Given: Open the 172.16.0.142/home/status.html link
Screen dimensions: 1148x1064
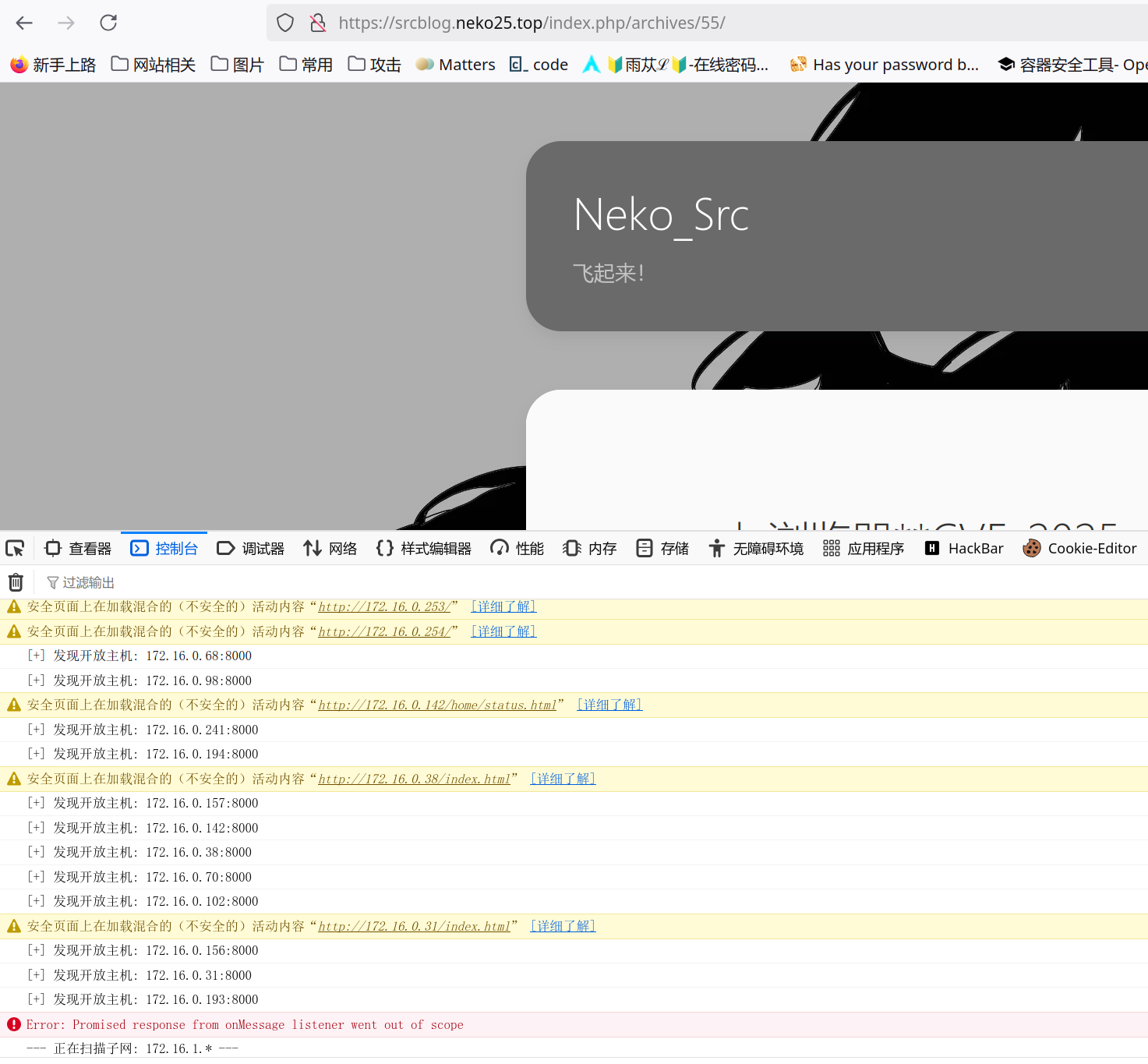Looking at the screenshot, I should 437,705.
